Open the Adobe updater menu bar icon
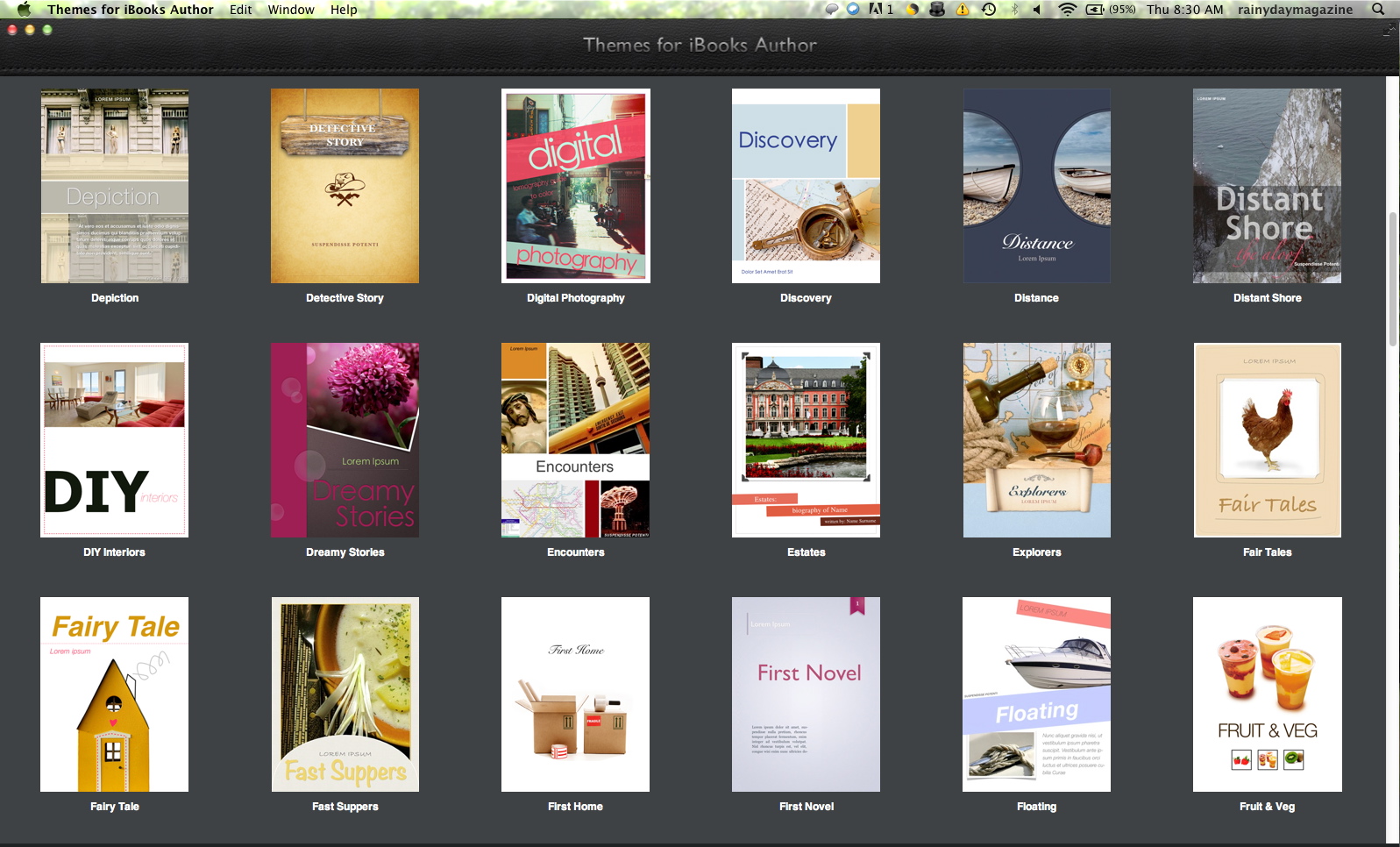 [x=880, y=10]
